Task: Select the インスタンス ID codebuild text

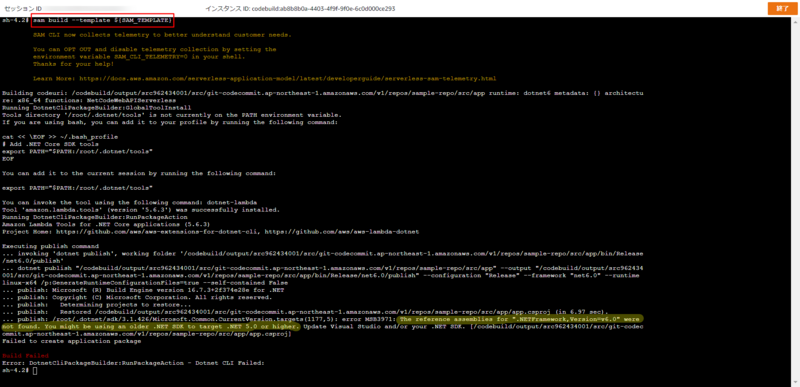Action: click(300, 9)
